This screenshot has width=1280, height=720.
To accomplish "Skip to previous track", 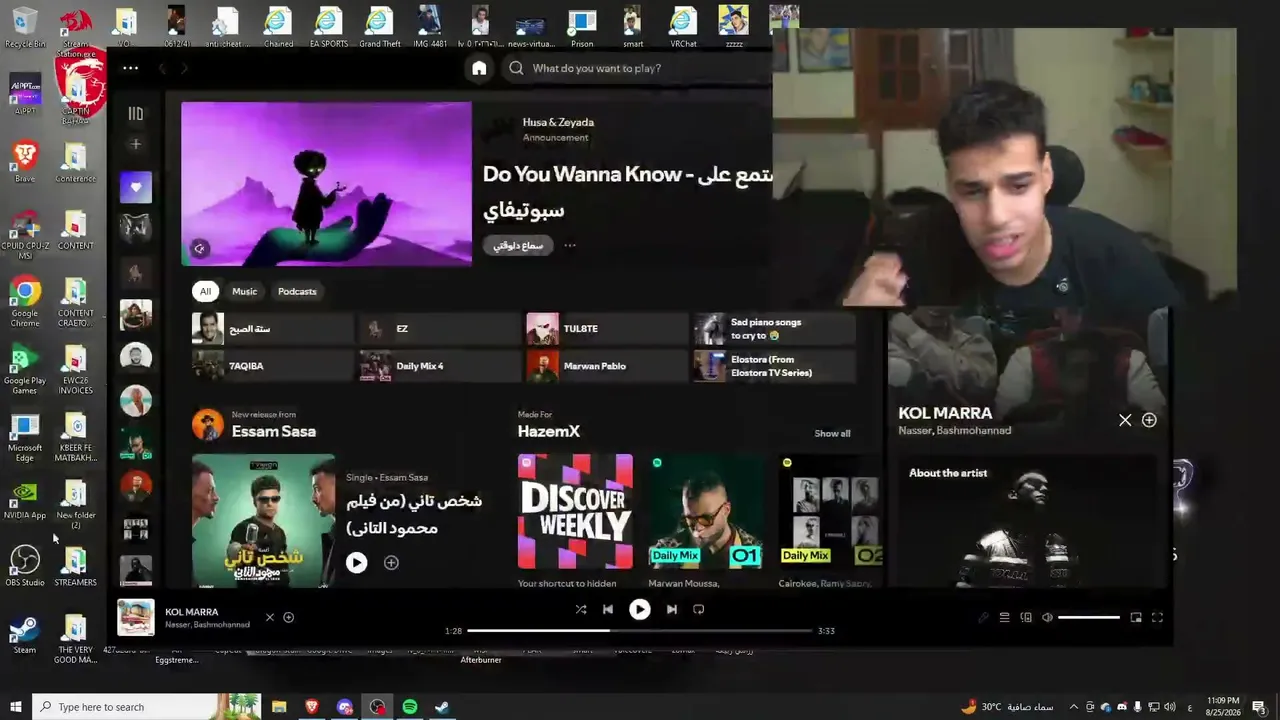I will click(607, 609).
